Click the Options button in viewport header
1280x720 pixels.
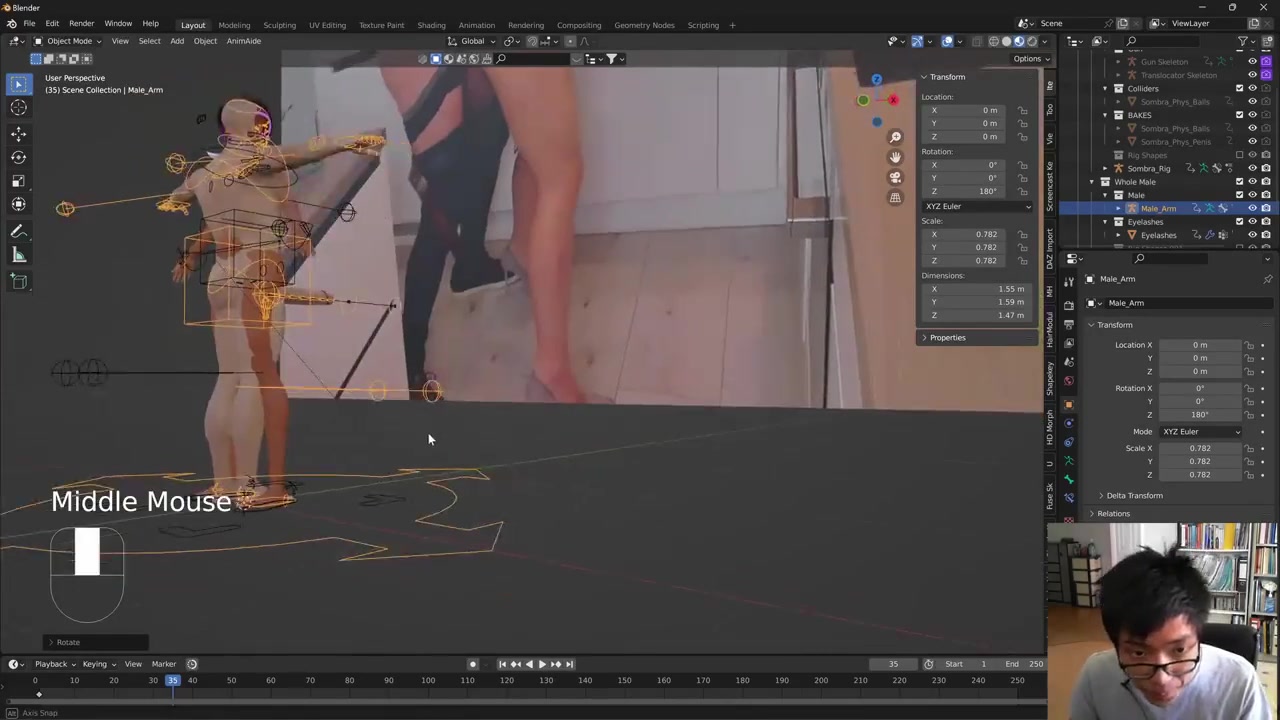[x=1027, y=59]
